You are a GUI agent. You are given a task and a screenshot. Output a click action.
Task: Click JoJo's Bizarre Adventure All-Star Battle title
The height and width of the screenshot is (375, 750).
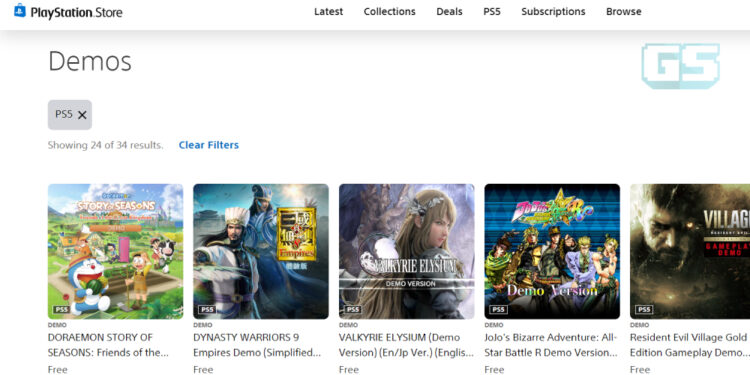[x=551, y=345]
